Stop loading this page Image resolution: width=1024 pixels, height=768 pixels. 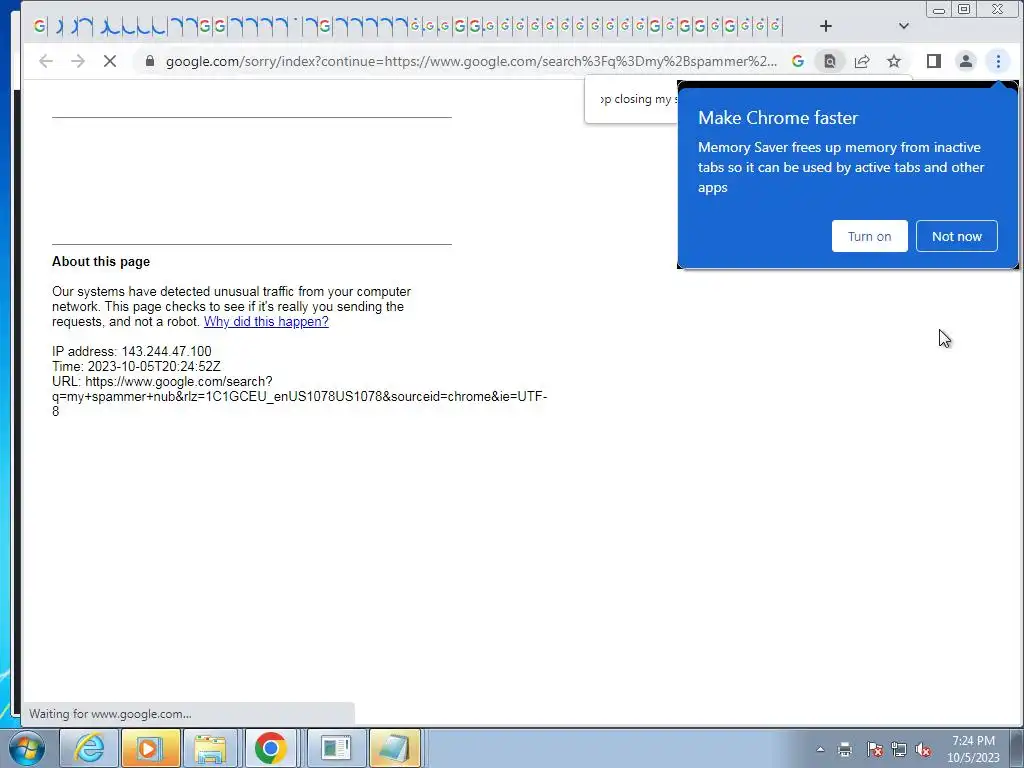[110, 61]
